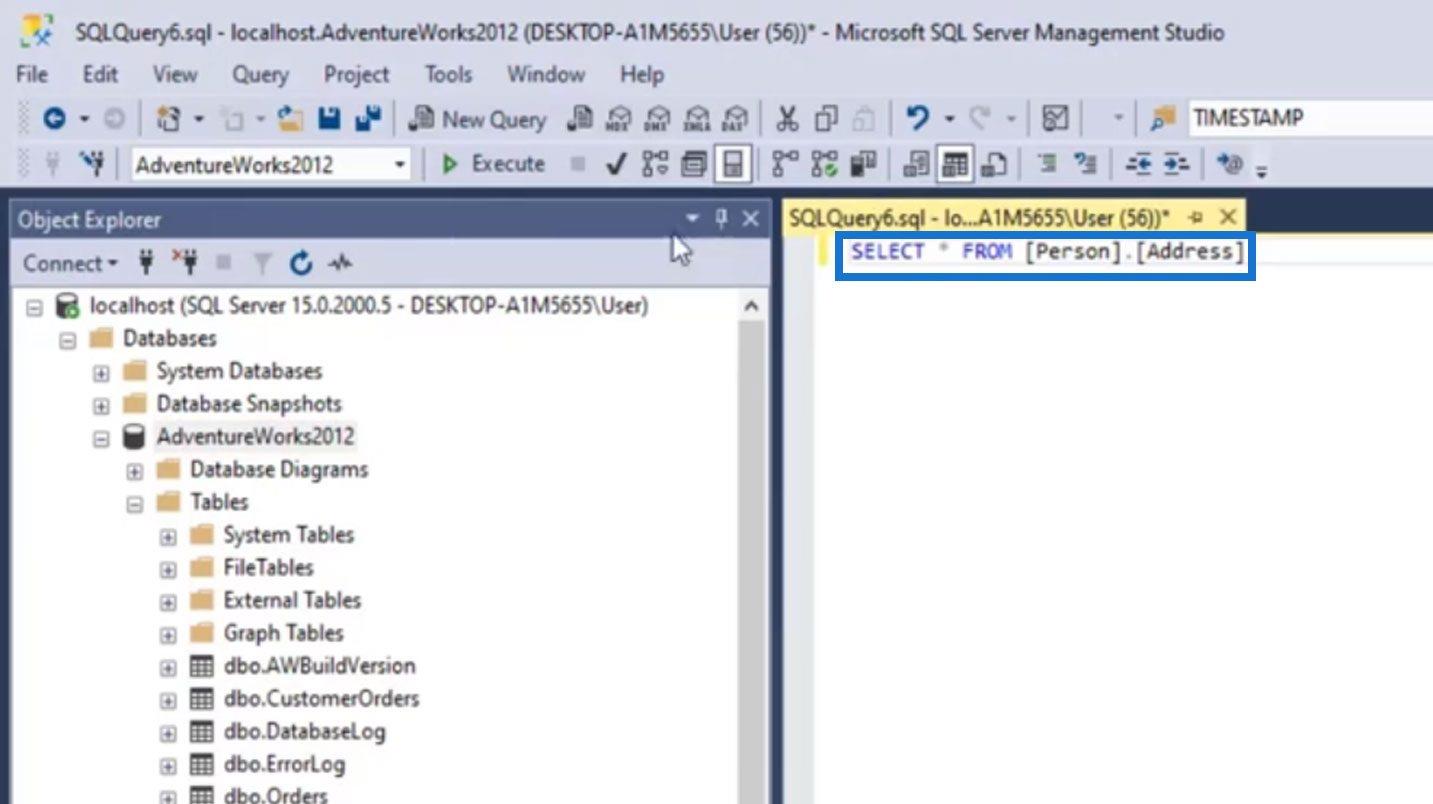Select Results to Grid output
The width and height of the screenshot is (1433, 804).
click(x=955, y=164)
